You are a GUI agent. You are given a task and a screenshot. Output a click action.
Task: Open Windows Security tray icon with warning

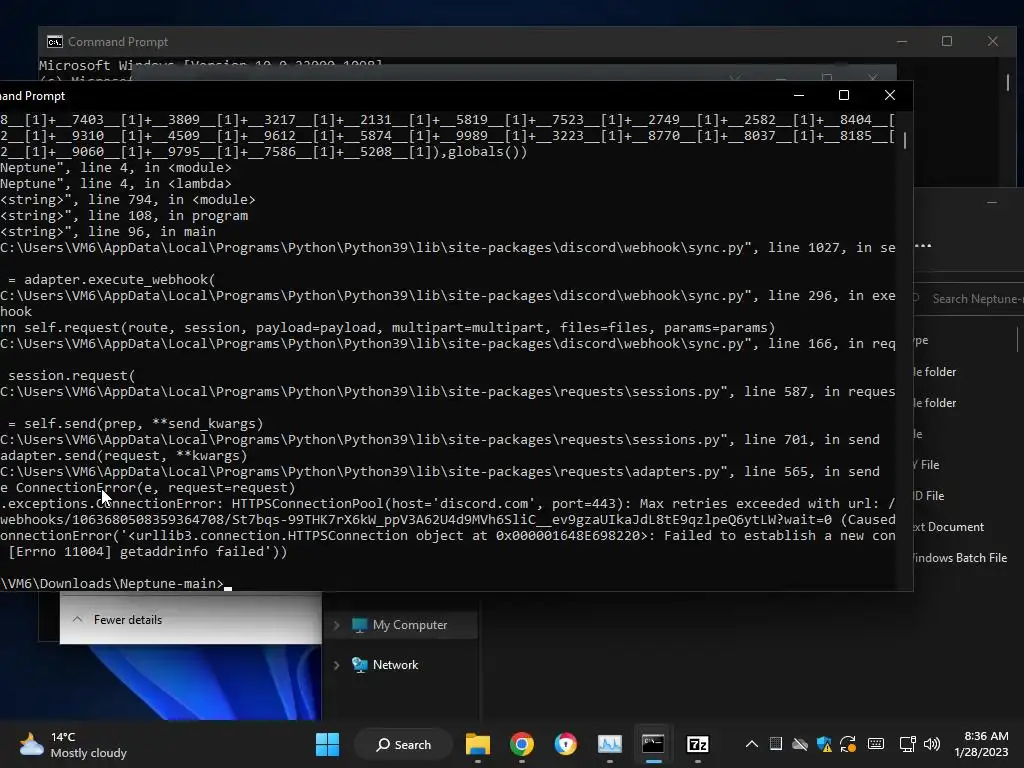pos(824,744)
